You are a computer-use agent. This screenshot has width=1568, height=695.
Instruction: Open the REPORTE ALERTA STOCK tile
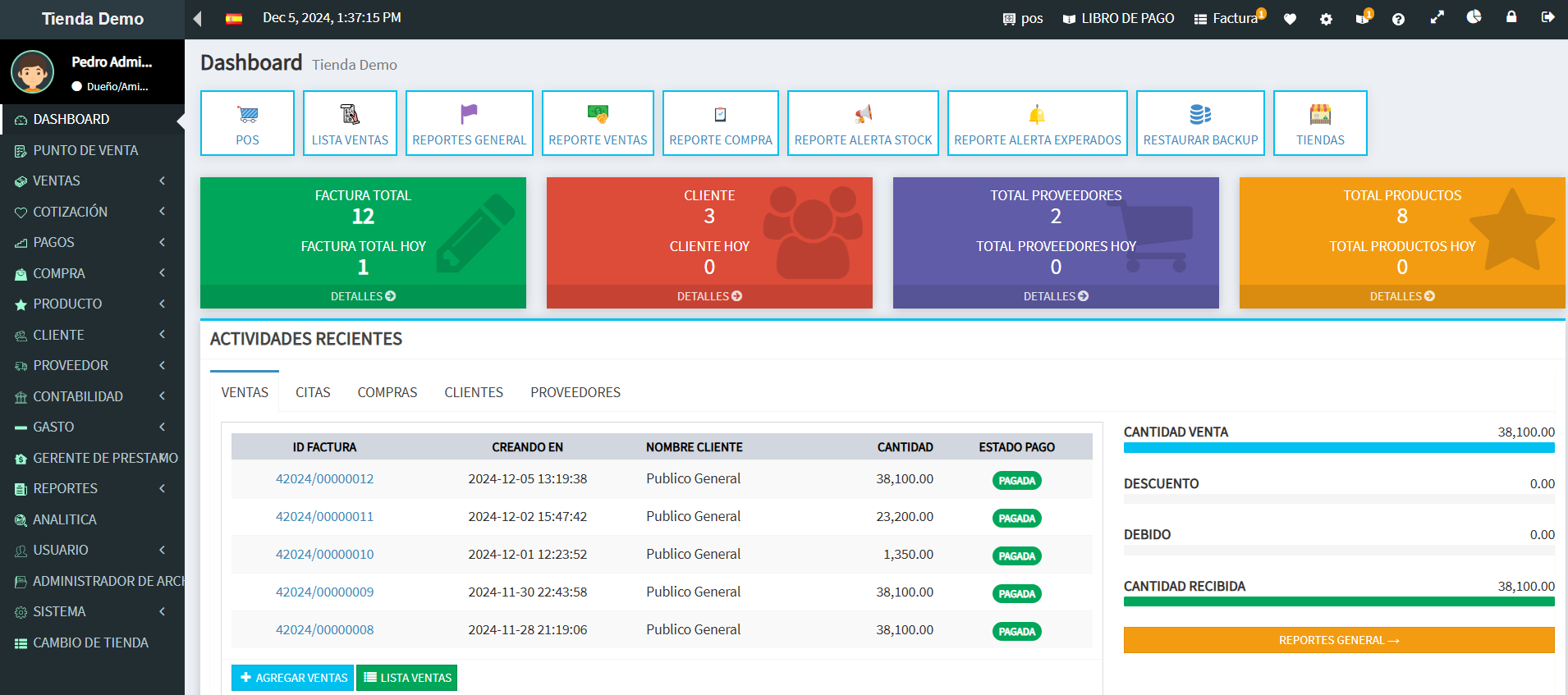(x=863, y=123)
